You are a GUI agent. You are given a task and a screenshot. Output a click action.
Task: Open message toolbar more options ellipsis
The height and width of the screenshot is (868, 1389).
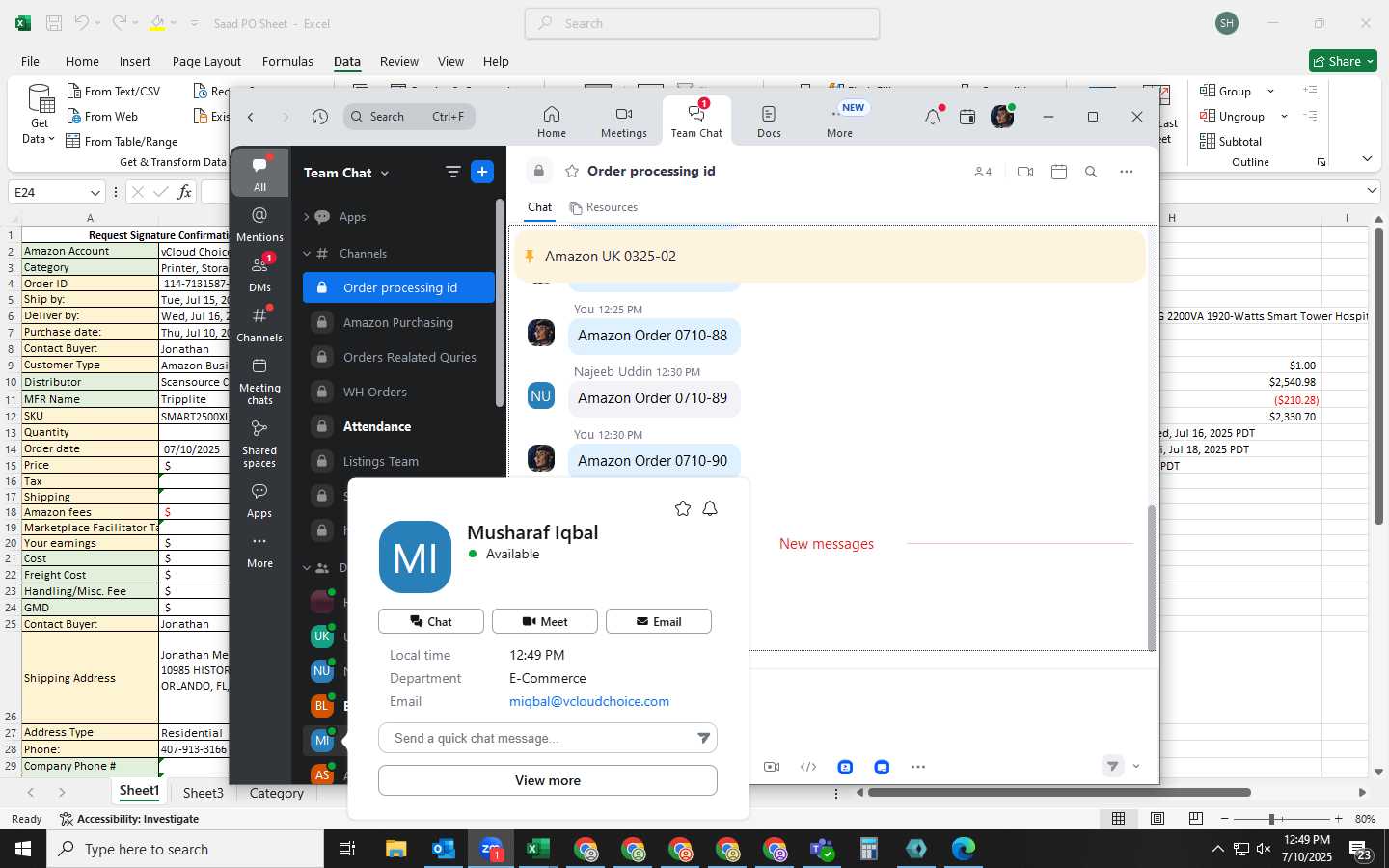pyautogui.click(x=918, y=767)
